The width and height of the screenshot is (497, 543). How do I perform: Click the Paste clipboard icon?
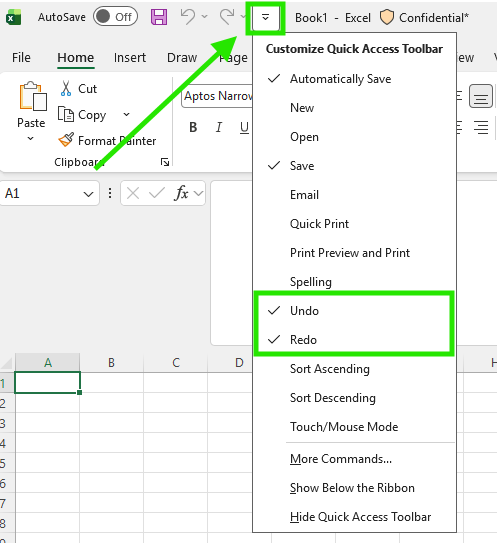(33, 96)
